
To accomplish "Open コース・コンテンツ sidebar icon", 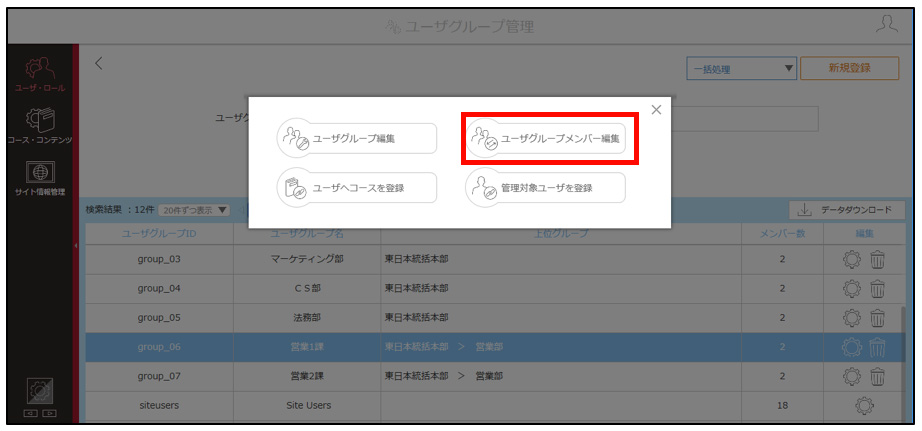I will (x=40, y=125).
